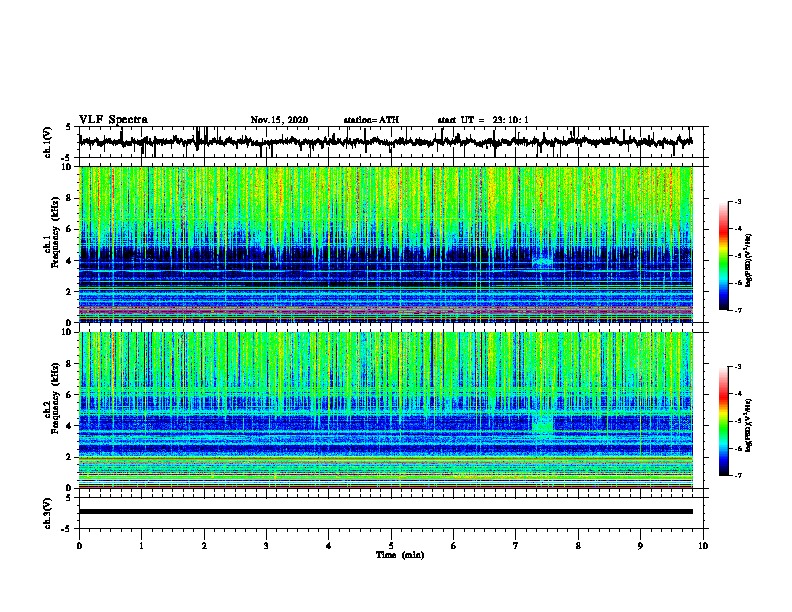The height and width of the screenshot is (612, 792).
Task: Click the ch.2 spectrogram color scale bar
Action: click(x=724, y=421)
